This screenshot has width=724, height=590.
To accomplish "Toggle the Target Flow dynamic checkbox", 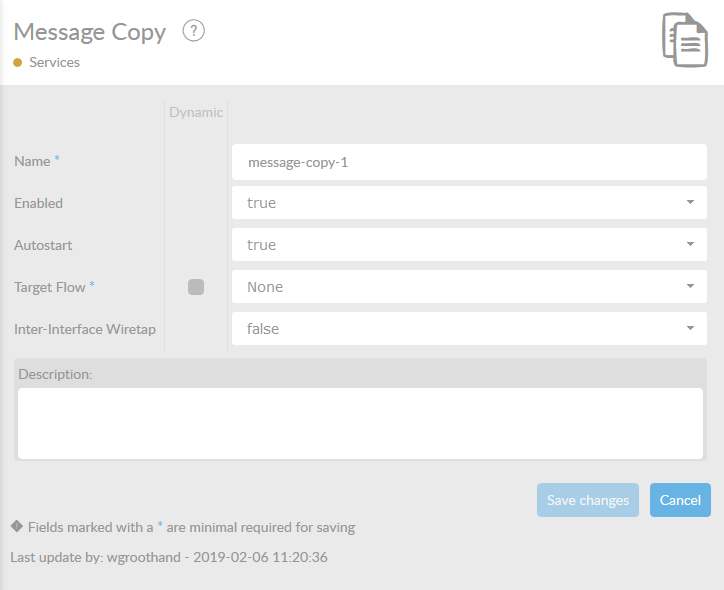I will click(x=196, y=287).
